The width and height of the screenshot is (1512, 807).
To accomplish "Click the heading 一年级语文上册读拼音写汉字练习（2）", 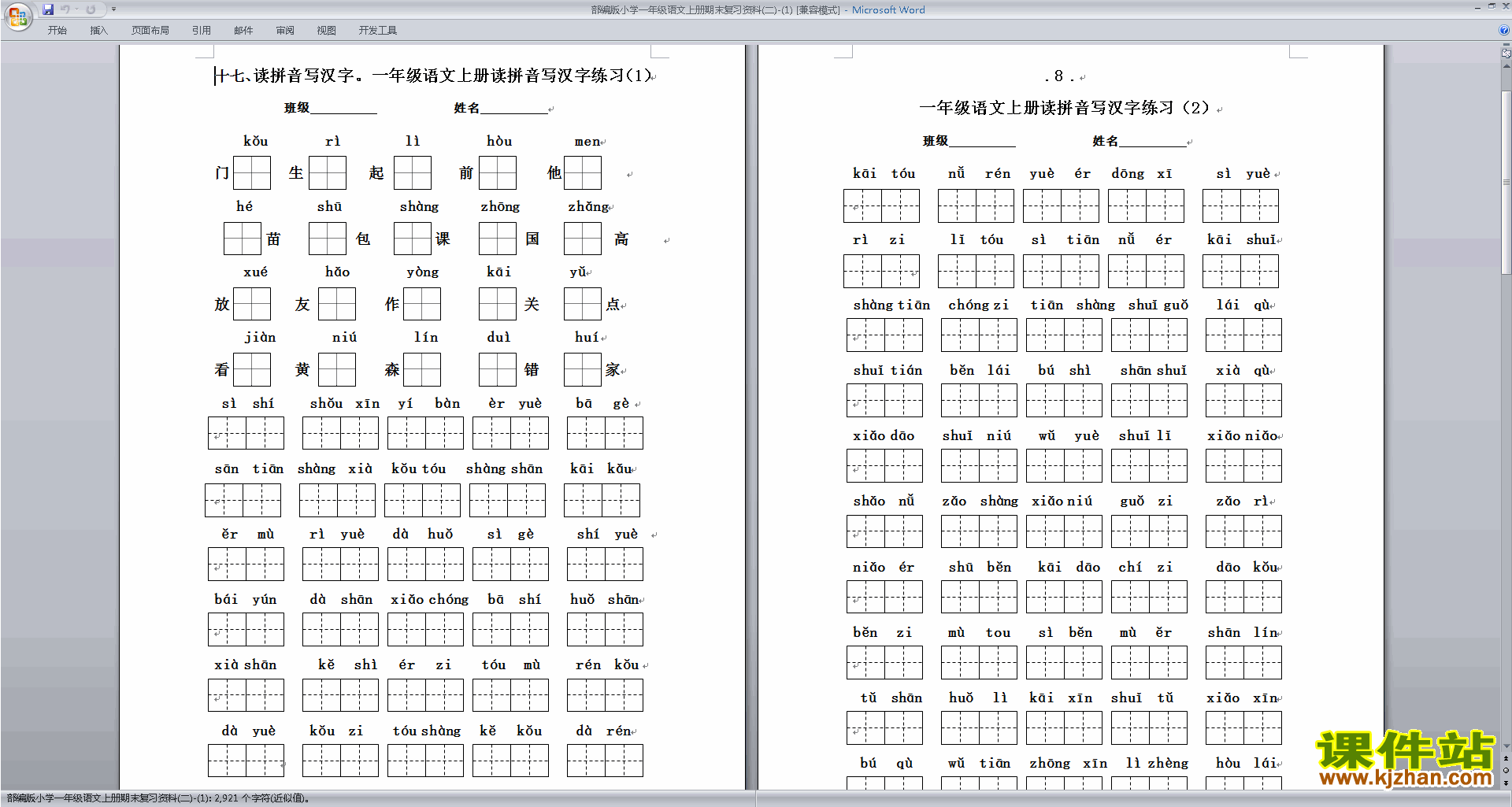I will pos(1065,108).
